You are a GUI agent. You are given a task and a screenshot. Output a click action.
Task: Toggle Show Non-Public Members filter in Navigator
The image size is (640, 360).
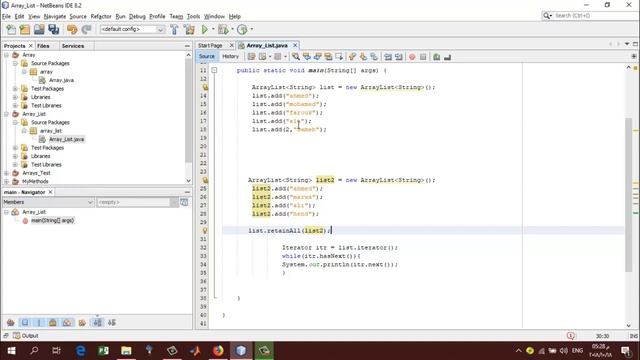point(53,323)
